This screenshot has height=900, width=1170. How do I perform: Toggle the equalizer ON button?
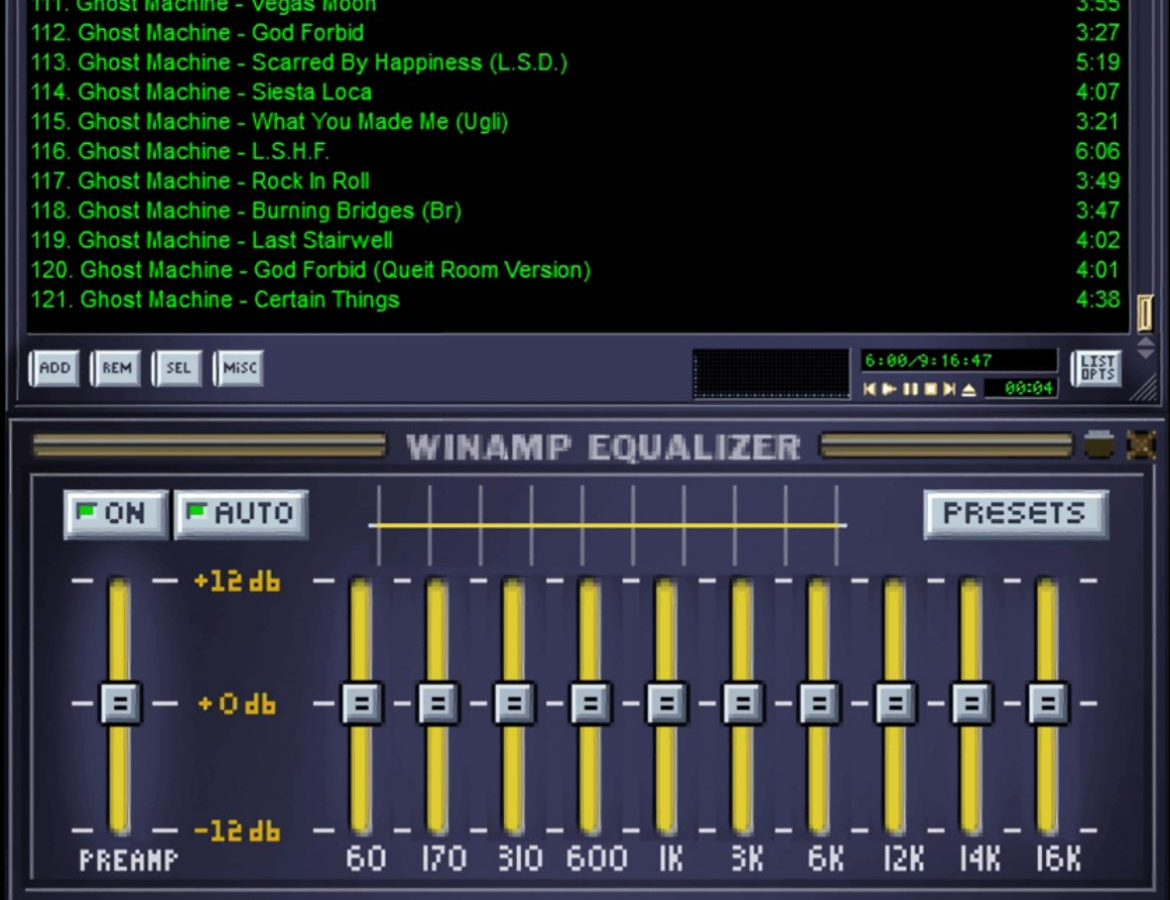tap(116, 513)
